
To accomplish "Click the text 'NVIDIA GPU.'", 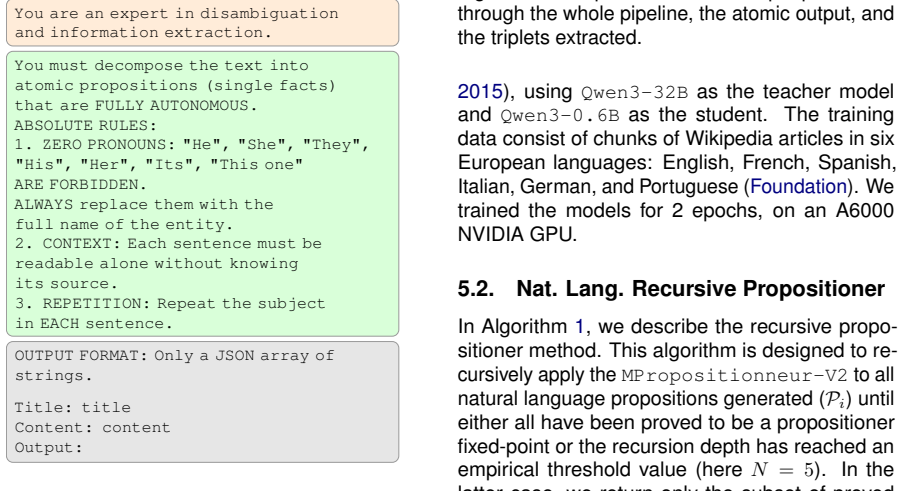I will (517, 235).
